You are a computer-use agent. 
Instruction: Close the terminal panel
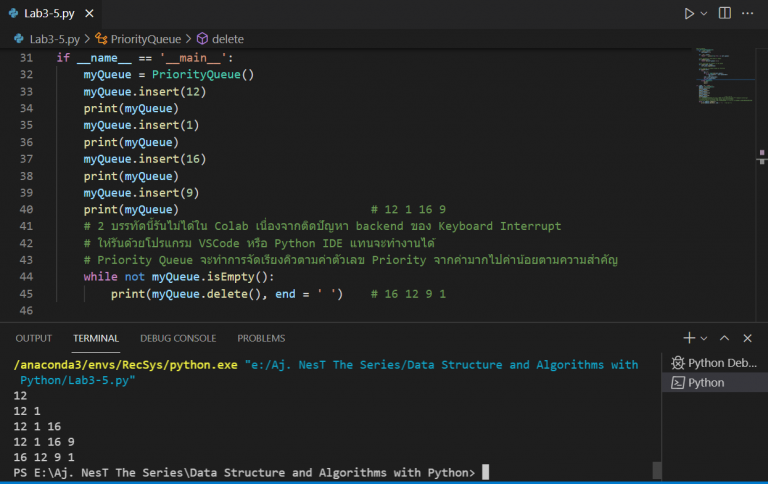pos(749,338)
